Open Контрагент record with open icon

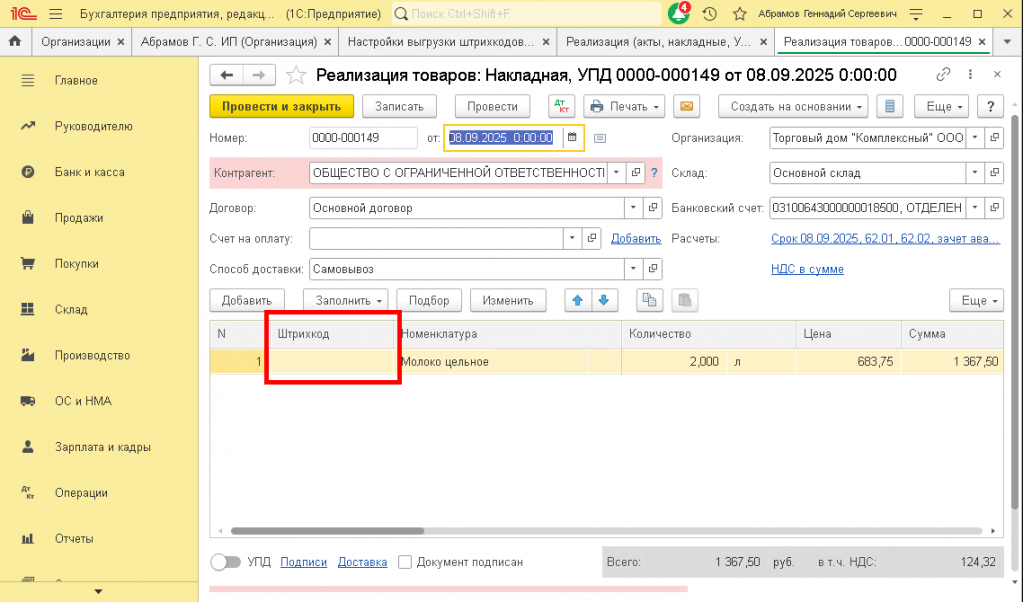click(635, 173)
